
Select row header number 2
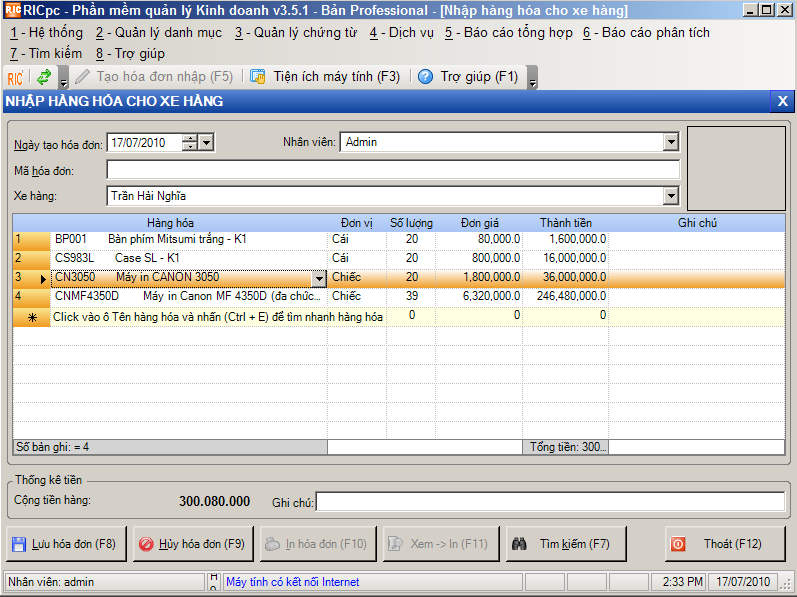coord(32,259)
